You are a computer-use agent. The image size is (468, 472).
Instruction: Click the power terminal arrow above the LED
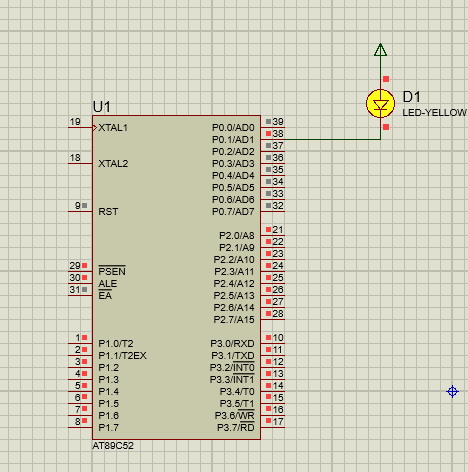(x=380, y=50)
